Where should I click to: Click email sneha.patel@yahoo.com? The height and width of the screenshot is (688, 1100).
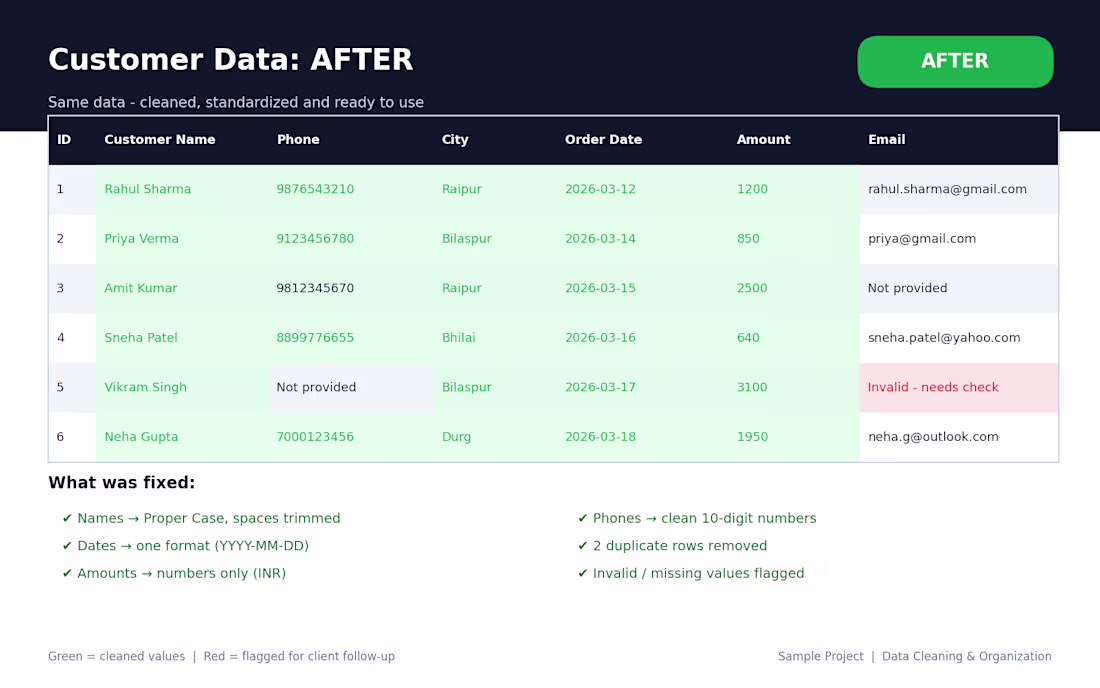[944, 337]
